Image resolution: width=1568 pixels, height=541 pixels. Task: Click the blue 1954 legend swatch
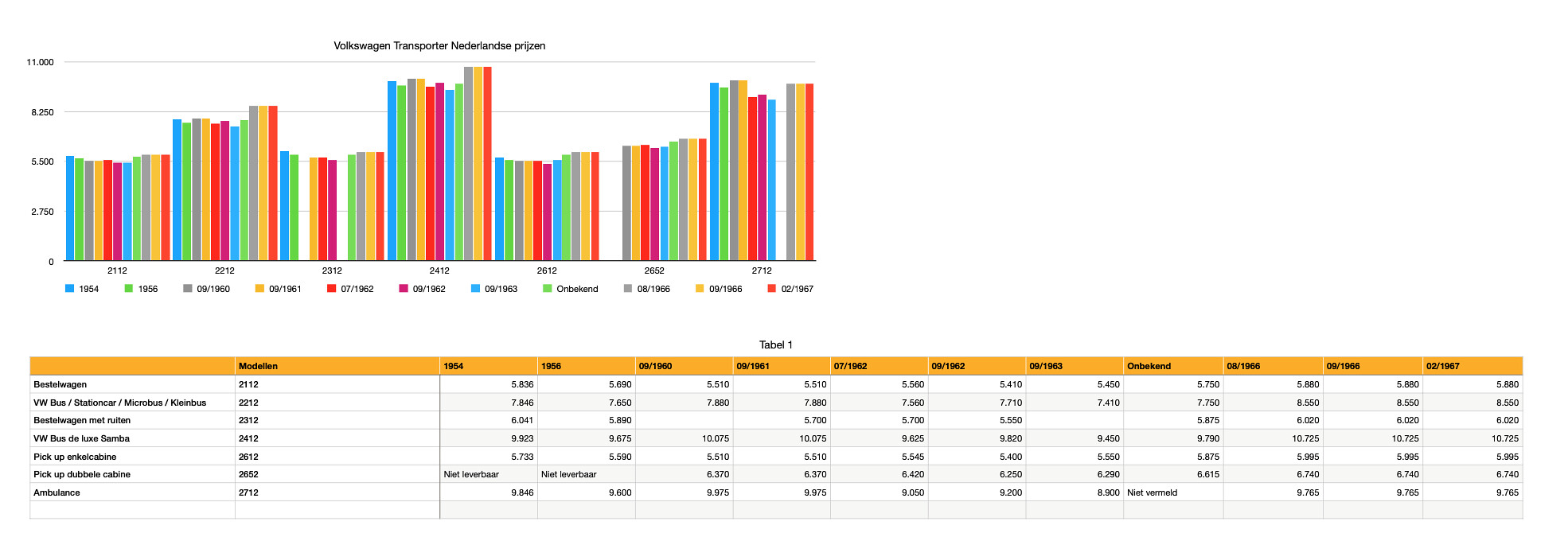[x=70, y=289]
